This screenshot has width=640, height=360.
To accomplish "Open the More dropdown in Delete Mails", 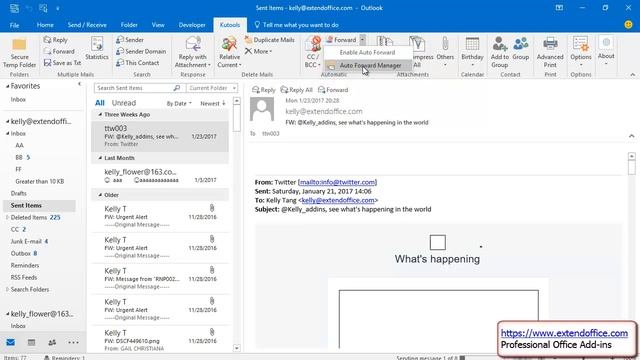I will pyautogui.click(x=259, y=51).
